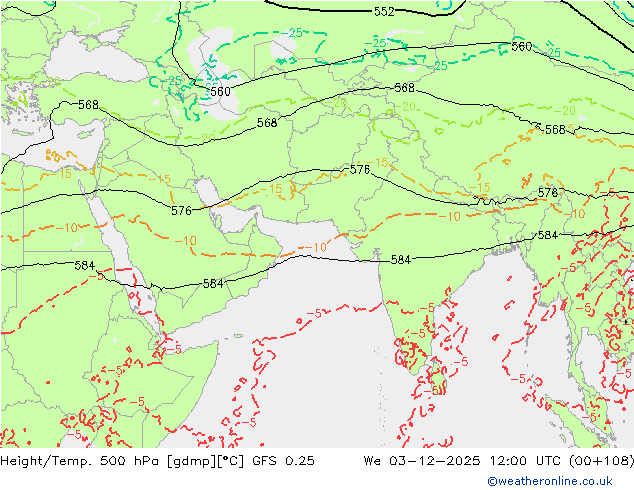Click the 560 label beside the Caspian Sea
The height and width of the screenshot is (490, 634).
220,91
